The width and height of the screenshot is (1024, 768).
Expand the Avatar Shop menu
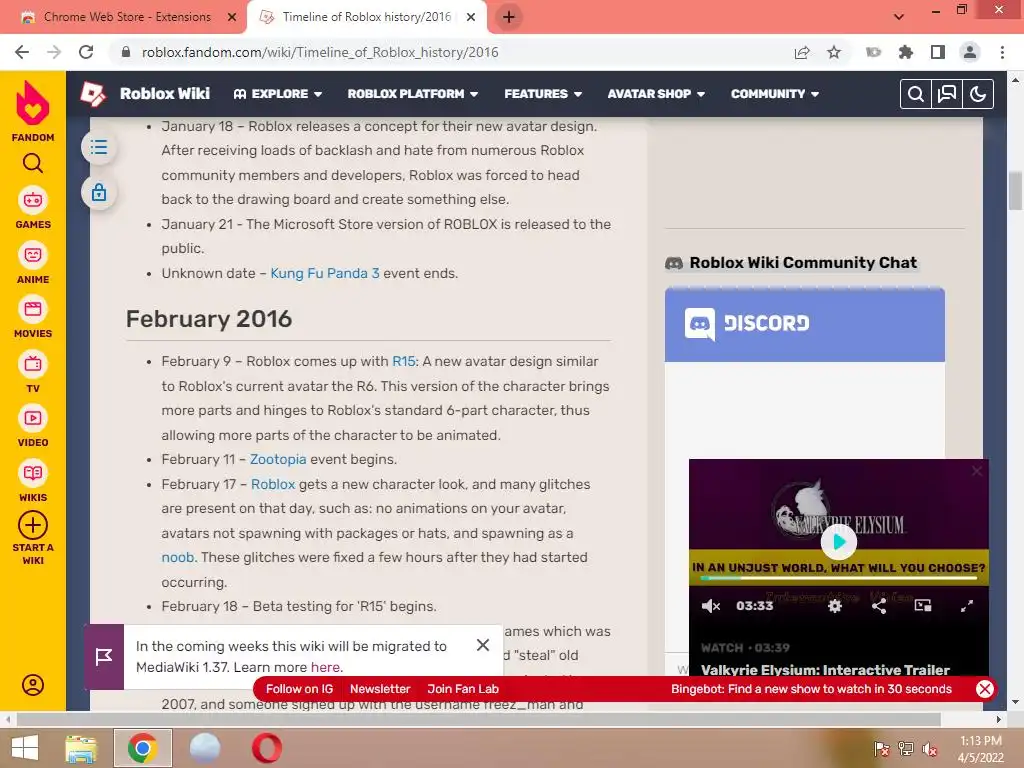(656, 94)
